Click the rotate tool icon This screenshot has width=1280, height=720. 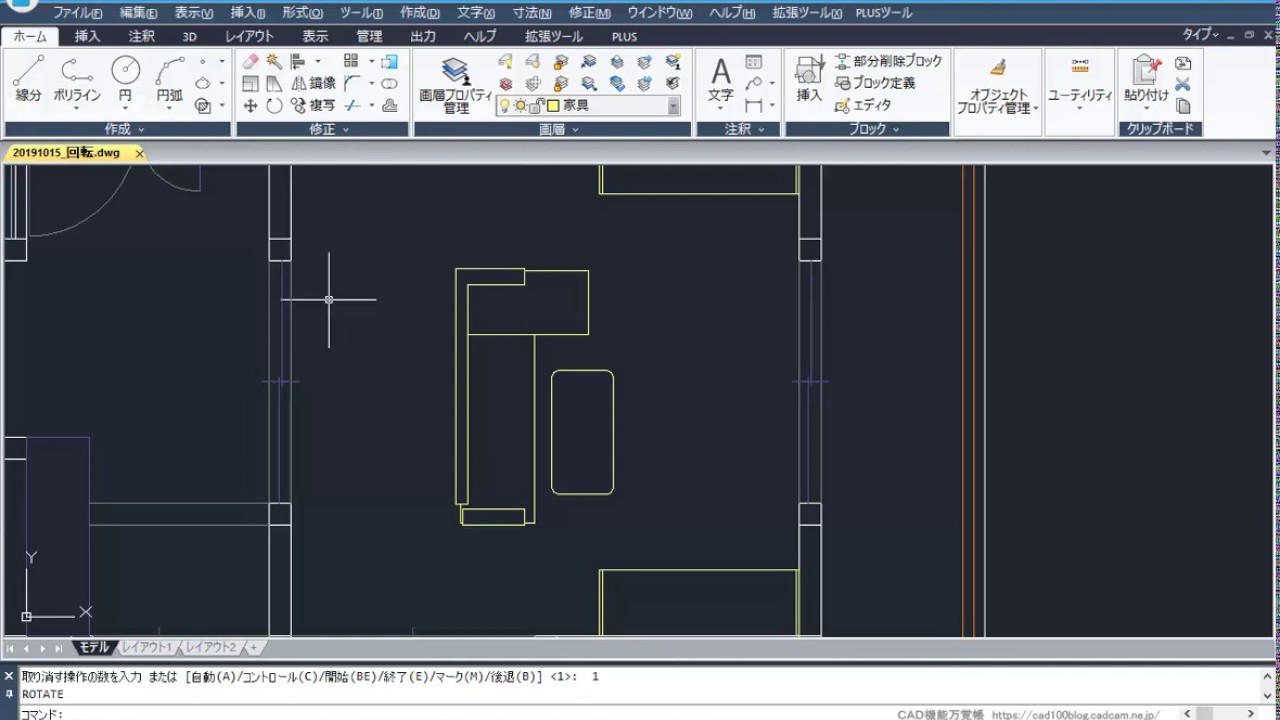point(274,106)
